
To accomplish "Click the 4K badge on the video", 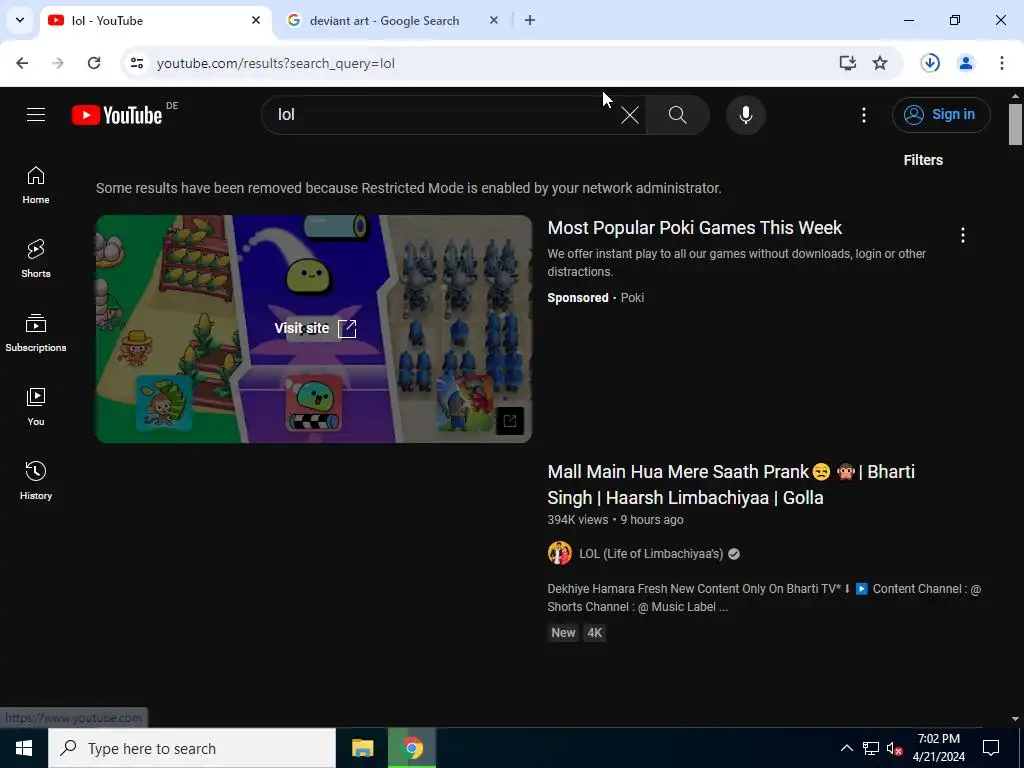I will click(x=594, y=633).
